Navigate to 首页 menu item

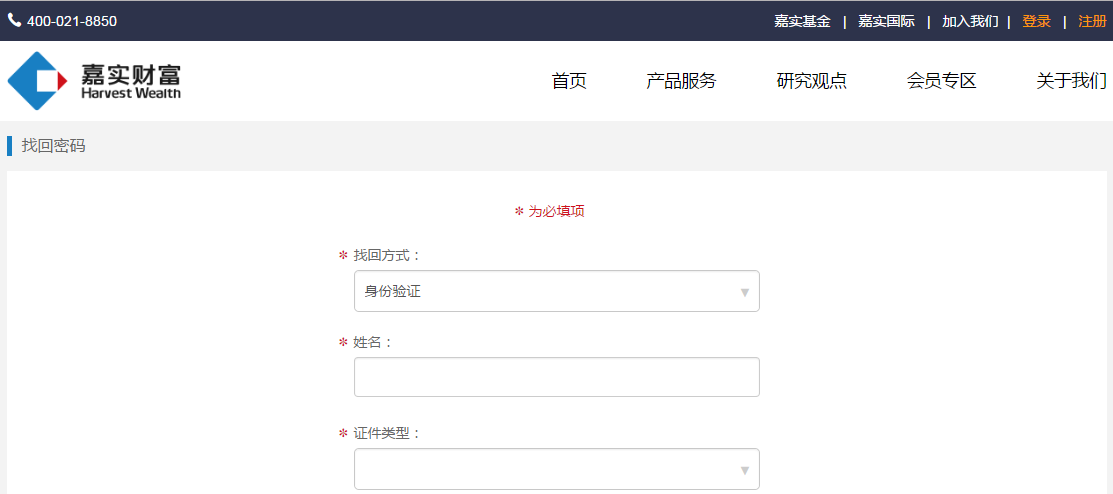click(x=569, y=81)
